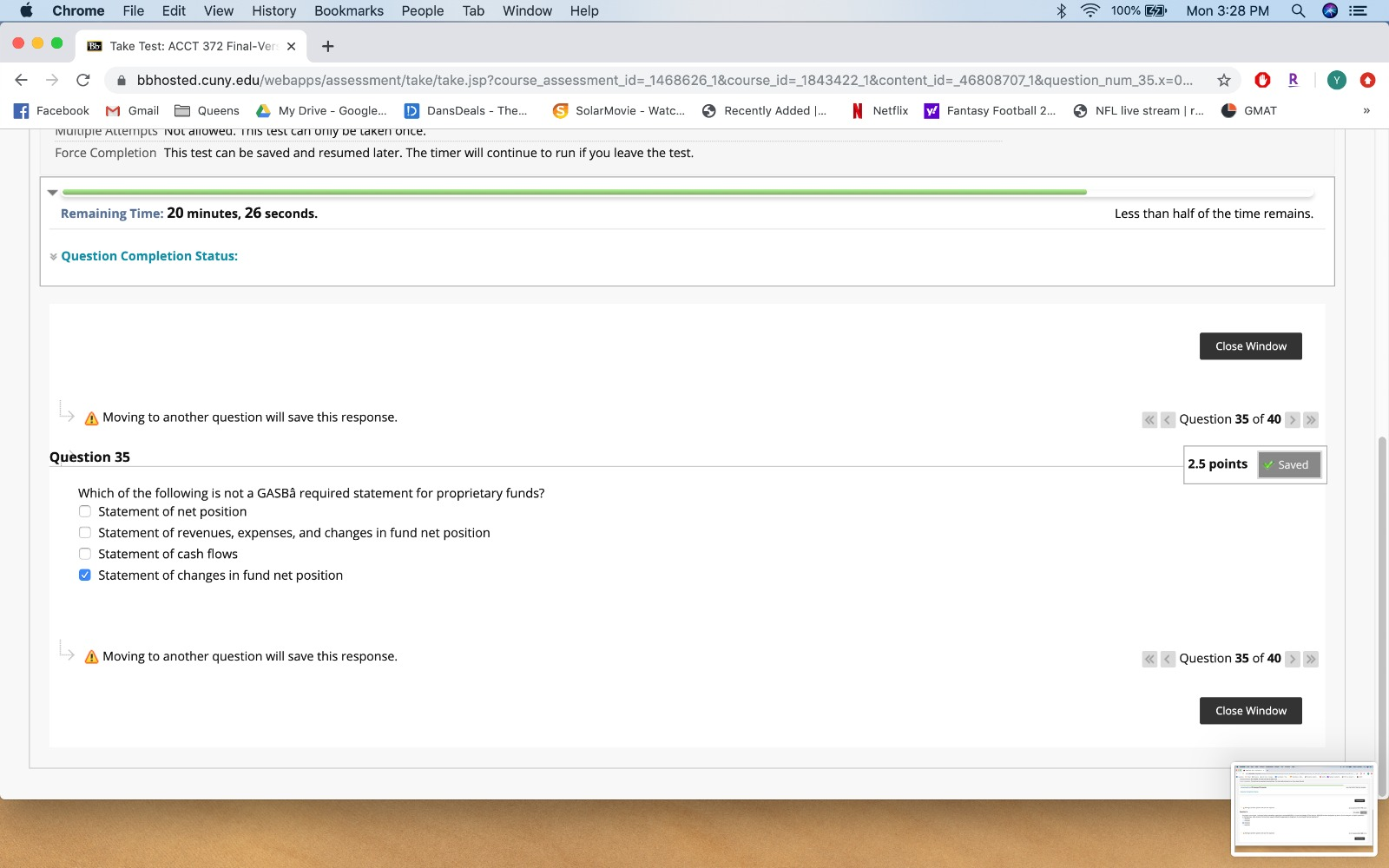Open the SolarMovie bookmark
The image size is (1389, 868).
point(619,110)
